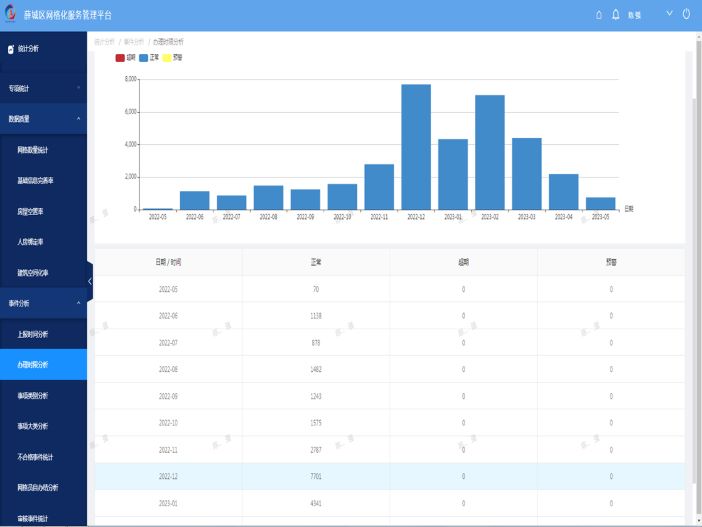Image resolution: width=702 pixels, height=527 pixels.
Task: Click the value 7701 in 正常 column
Action: click(316, 476)
